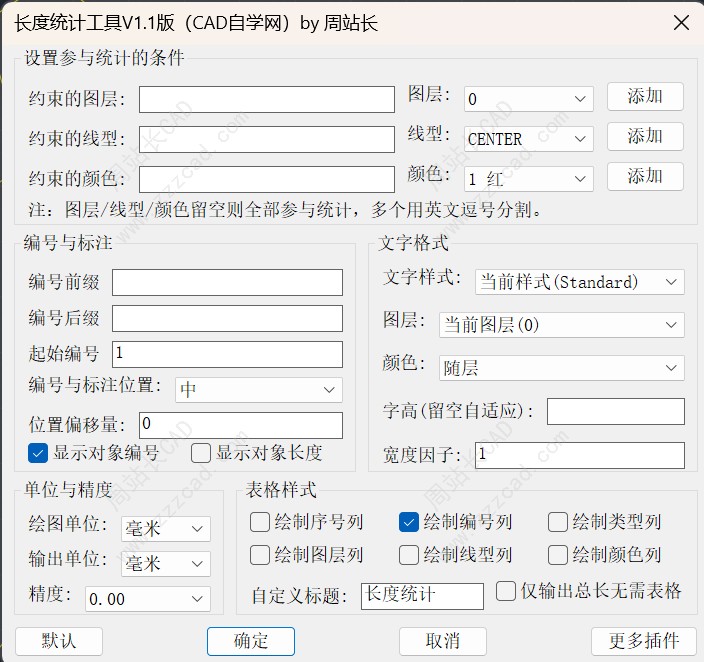Click 添加 button next to 图层
Viewport: 704px width, 662px height.
[x=645, y=96]
